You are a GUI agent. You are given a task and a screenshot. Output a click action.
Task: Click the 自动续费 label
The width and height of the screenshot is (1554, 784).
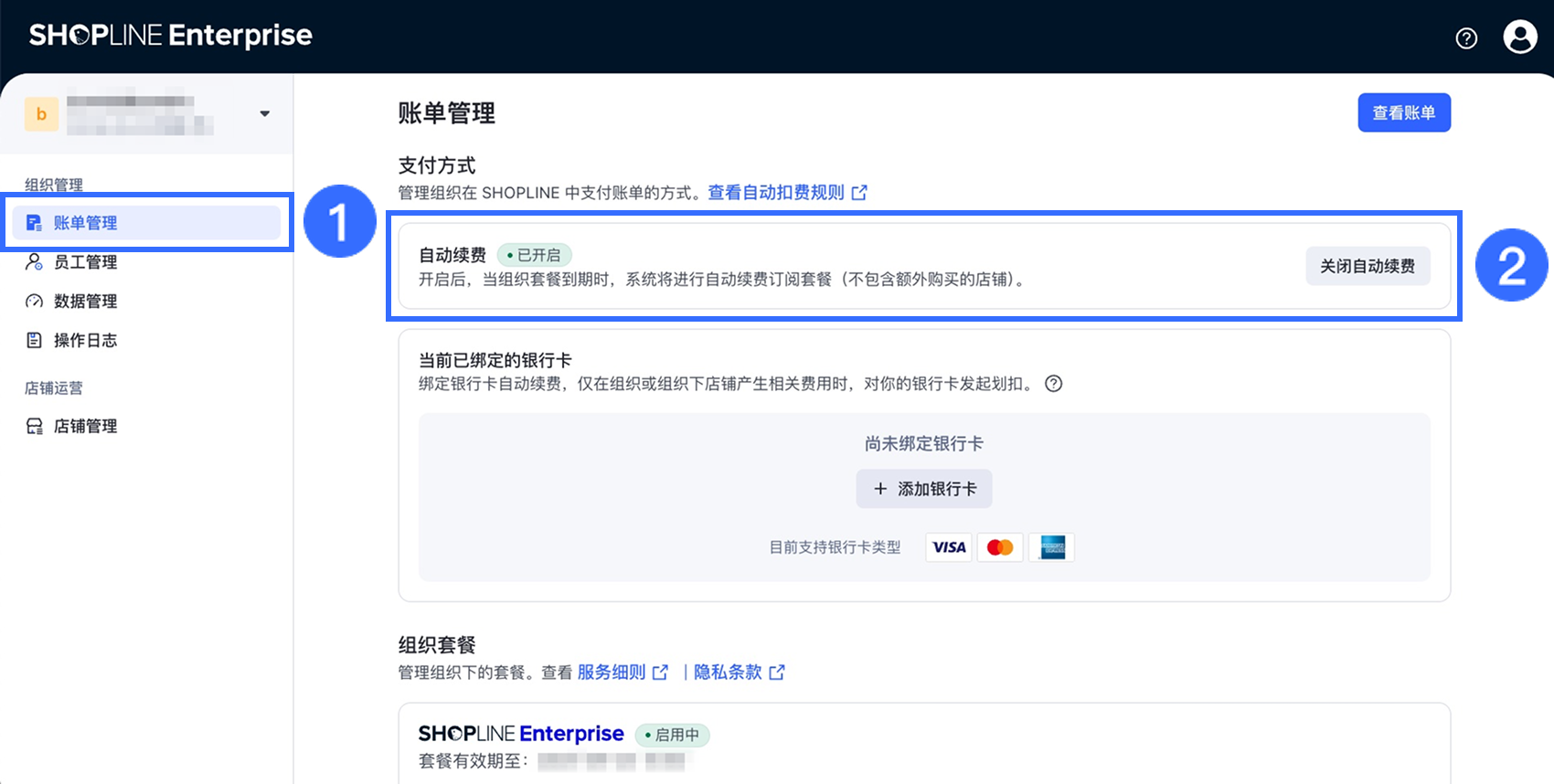pos(452,255)
